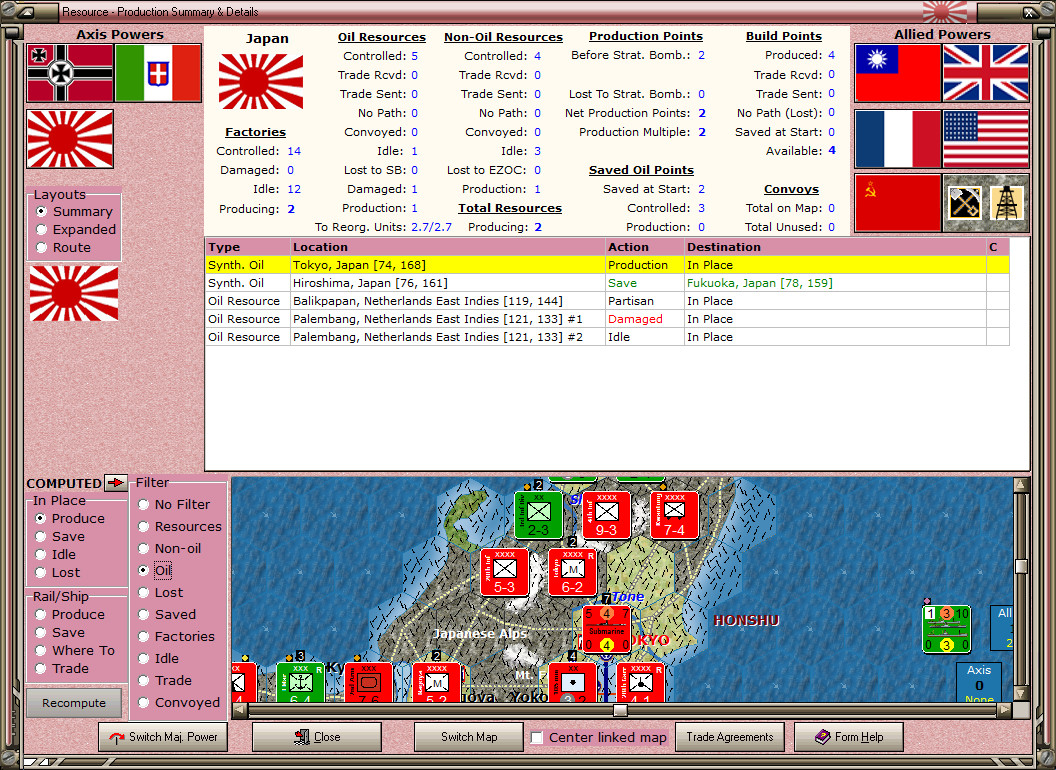
Task: Select the No Filter option
Action: coord(143,506)
